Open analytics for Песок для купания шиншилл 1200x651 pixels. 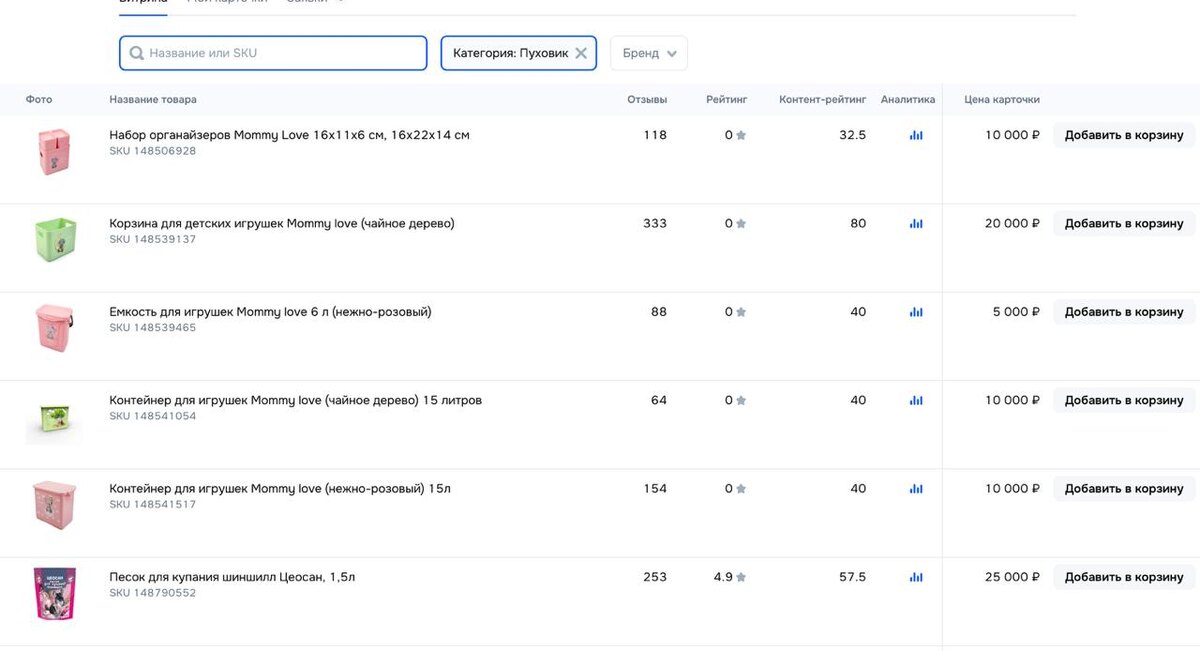(916, 577)
